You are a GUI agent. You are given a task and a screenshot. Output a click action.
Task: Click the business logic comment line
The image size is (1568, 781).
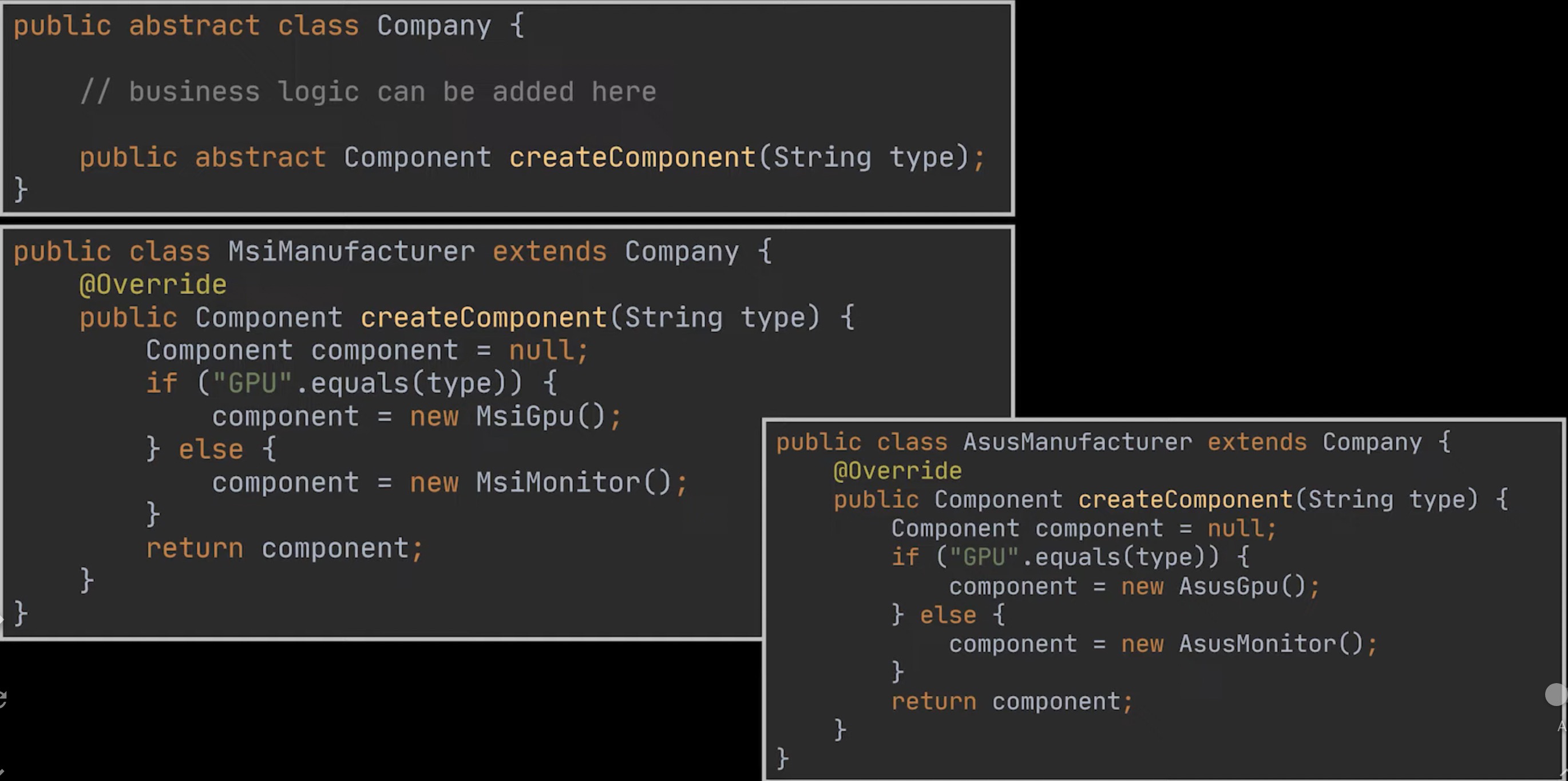point(367,92)
